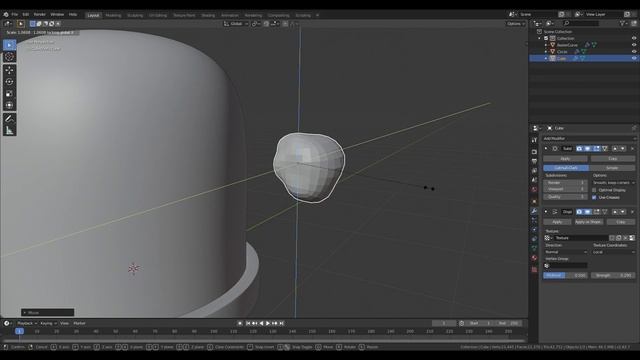The width and height of the screenshot is (640, 360).
Task: Hide the Circle object via eye icon
Action: (x=634, y=52)
